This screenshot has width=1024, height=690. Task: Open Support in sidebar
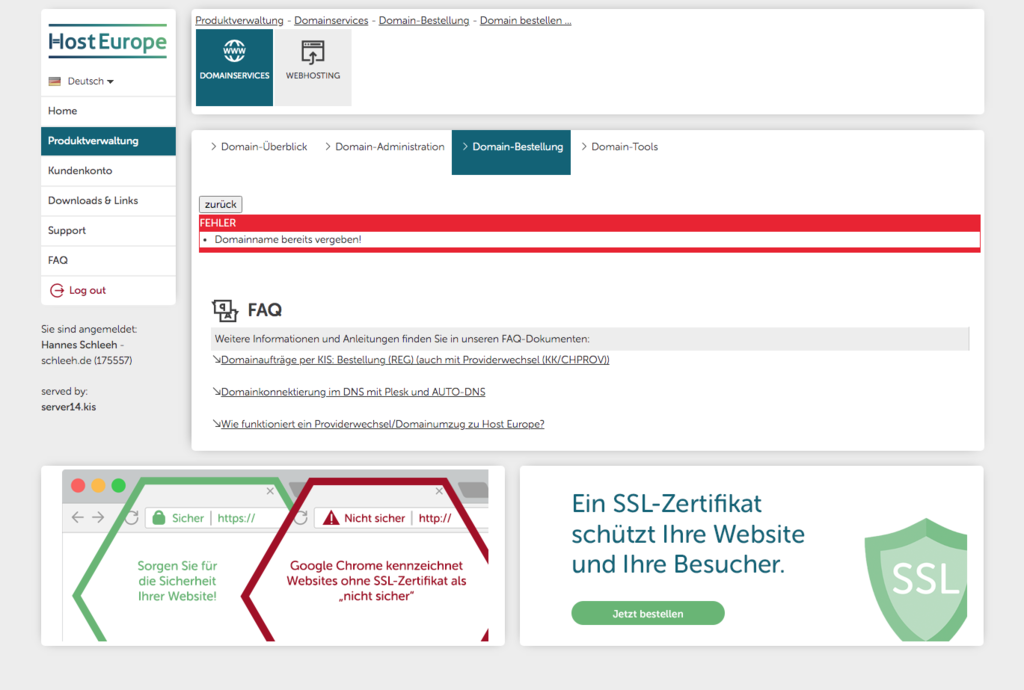coord(108,230)
